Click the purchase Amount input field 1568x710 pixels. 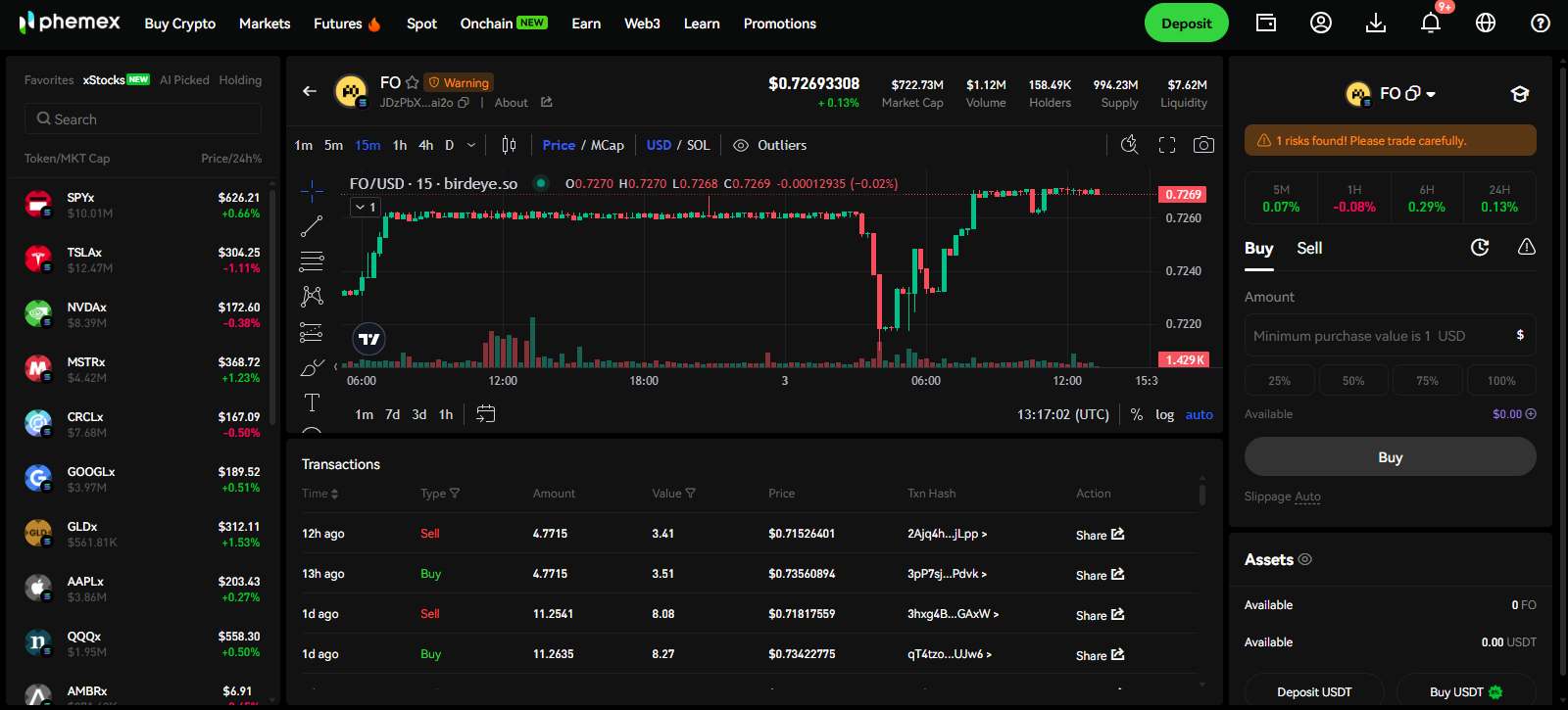coord(1390,335)
